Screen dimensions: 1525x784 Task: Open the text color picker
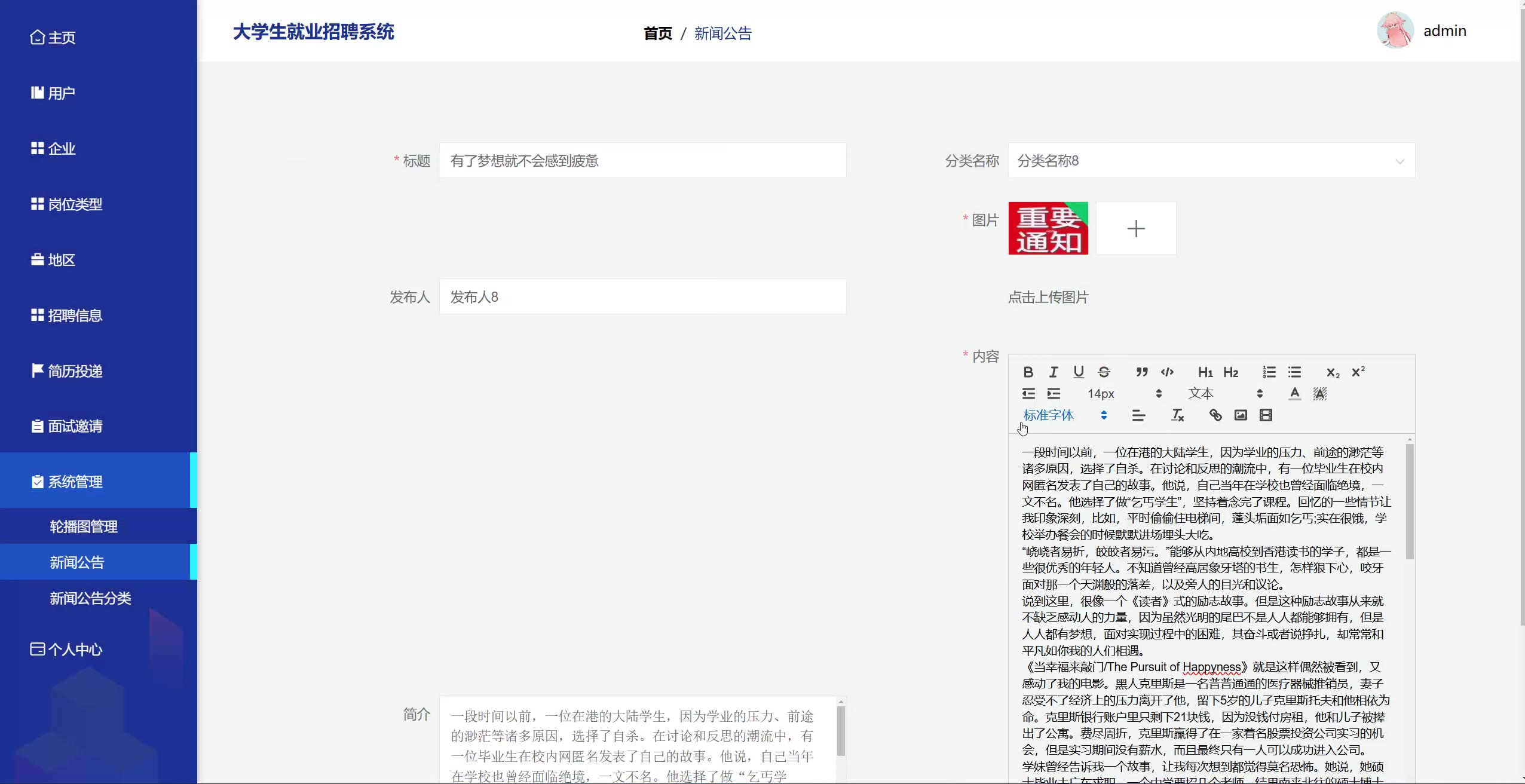point(1294,394)
